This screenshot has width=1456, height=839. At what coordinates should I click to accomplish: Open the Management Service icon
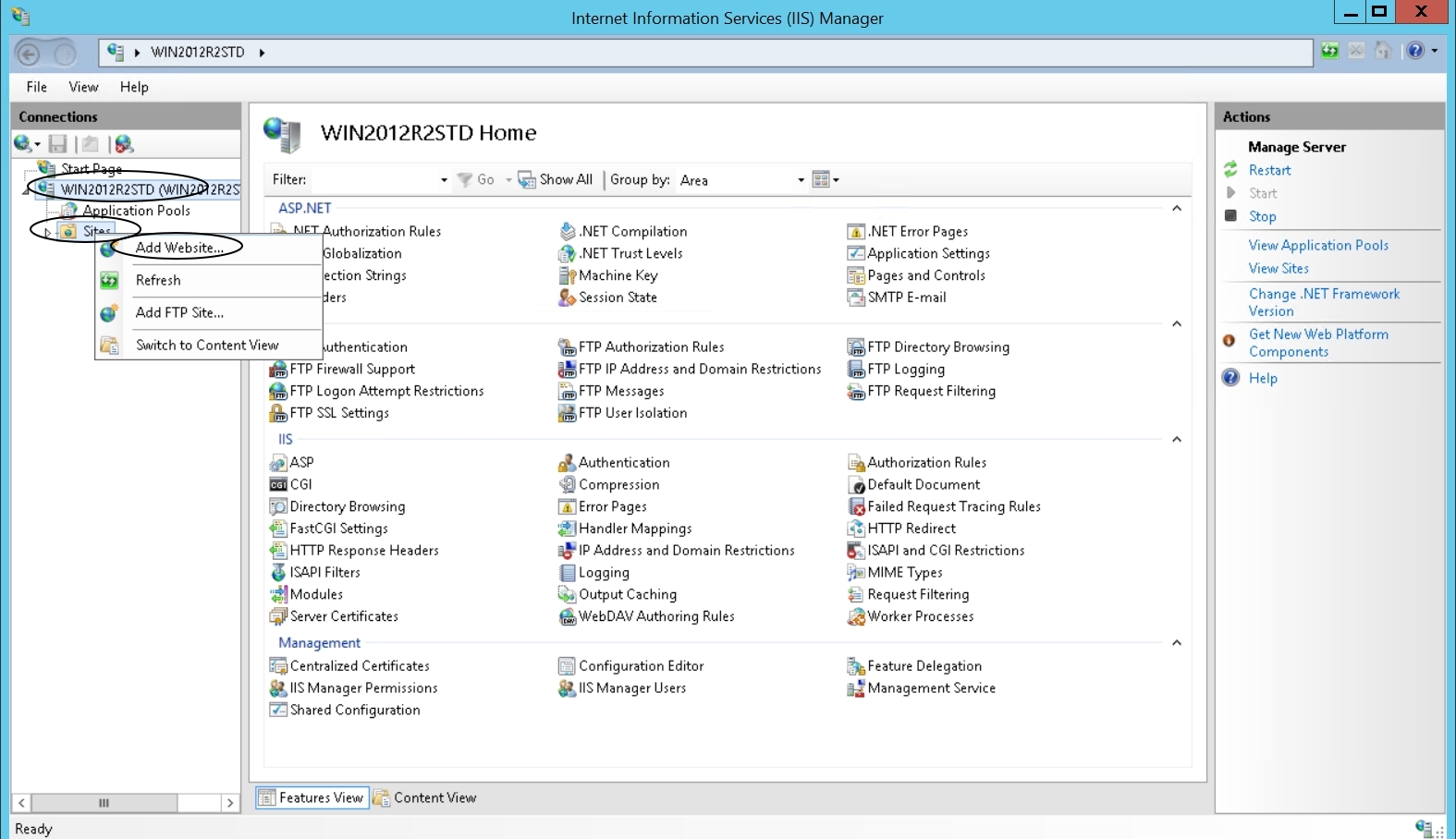point(856,687)
